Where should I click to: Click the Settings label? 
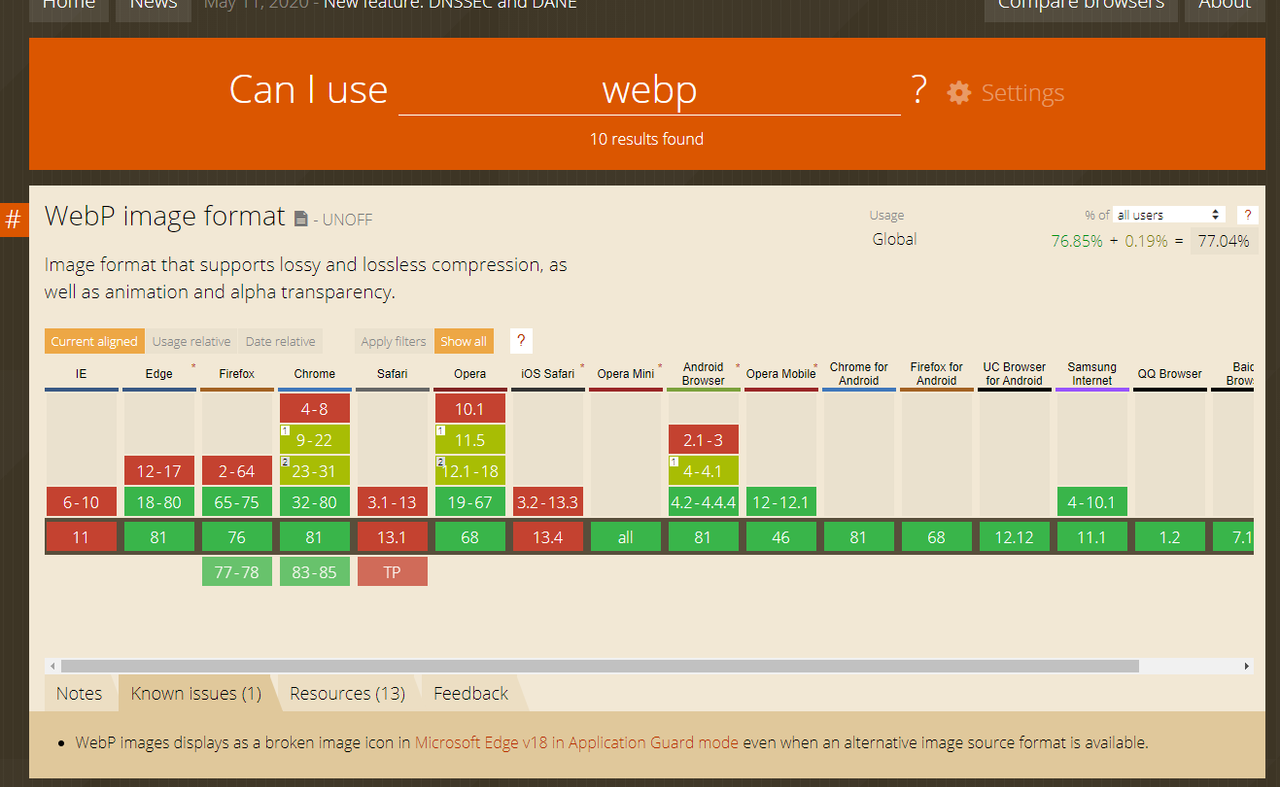(1022, 93)
